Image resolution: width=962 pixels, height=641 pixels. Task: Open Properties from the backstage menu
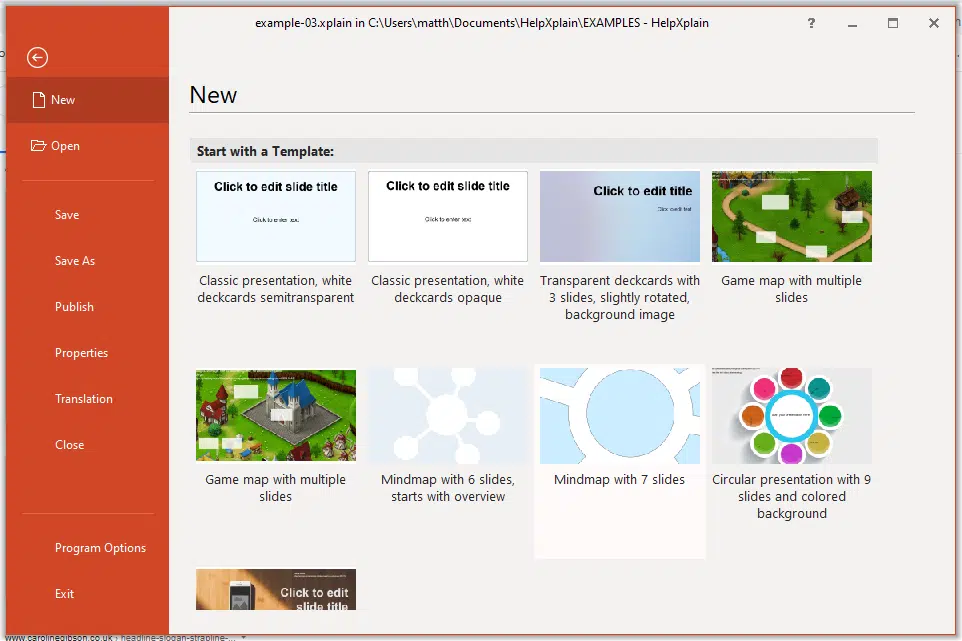click(x=81, y=353)
